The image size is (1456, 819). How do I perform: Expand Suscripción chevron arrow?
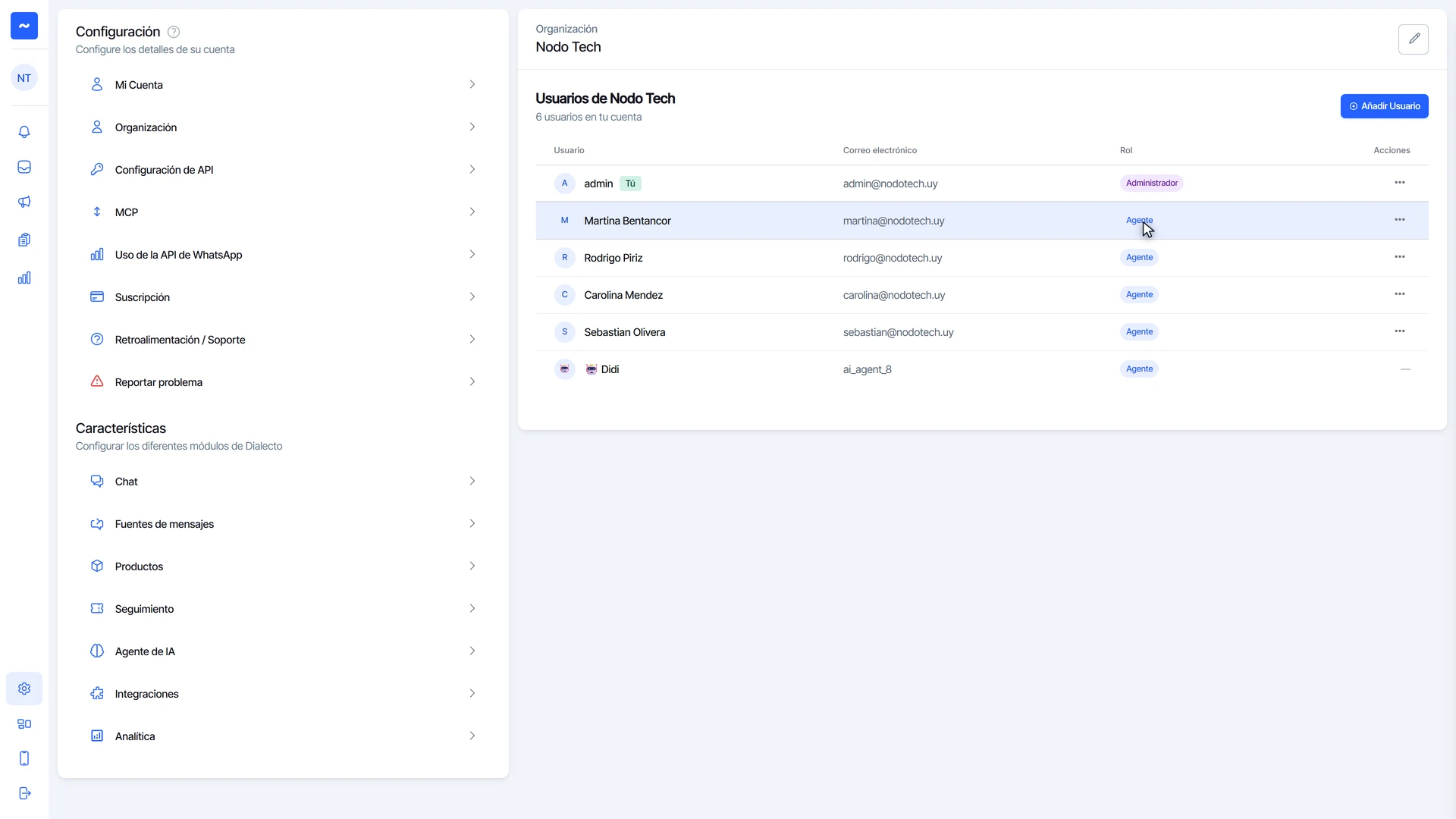(472, 297)
